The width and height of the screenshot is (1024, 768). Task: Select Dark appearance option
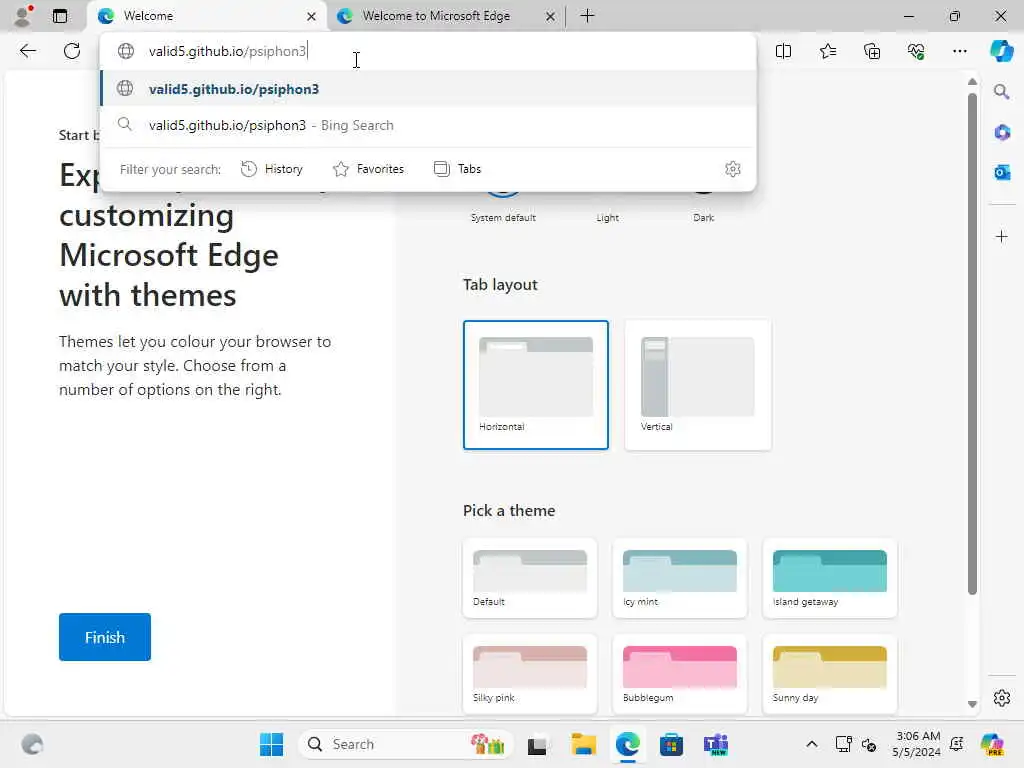coord(703,217)
